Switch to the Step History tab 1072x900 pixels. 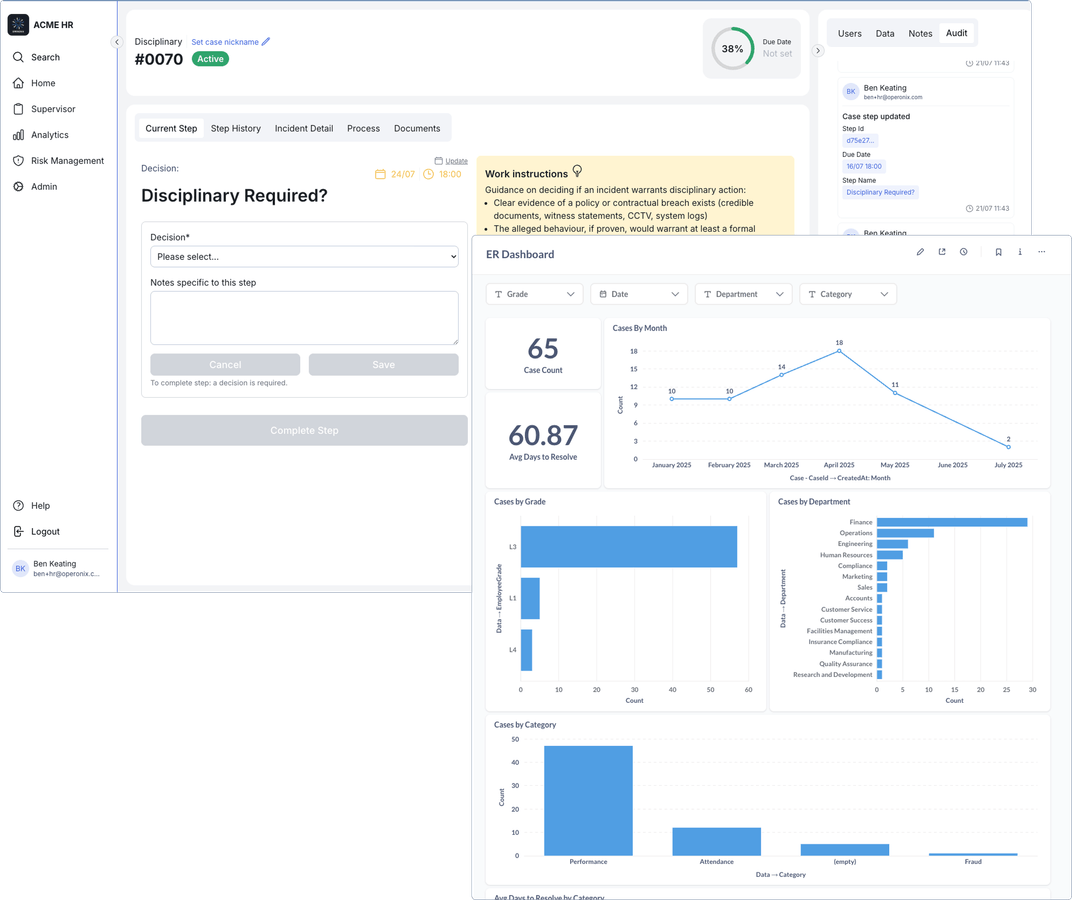[235, 128]
